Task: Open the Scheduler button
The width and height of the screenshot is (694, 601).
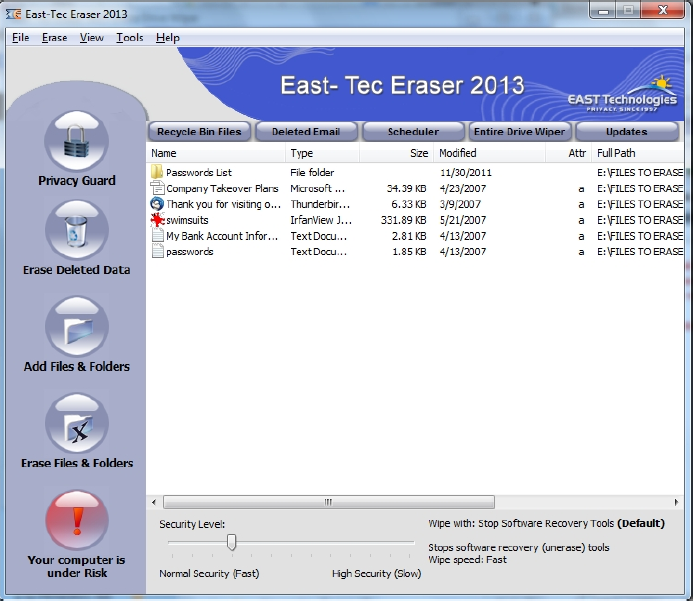Action: pos(413,131)
